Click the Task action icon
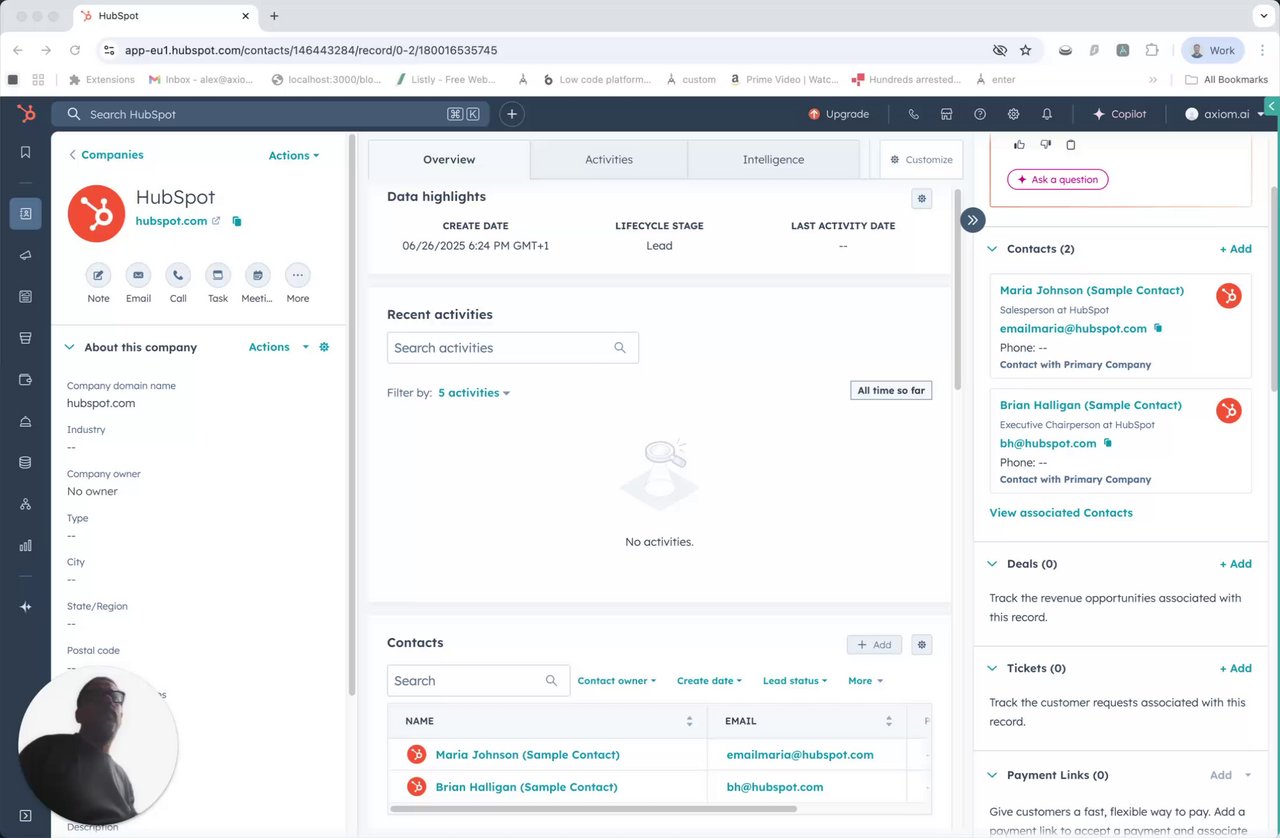 tap(218, 275)
